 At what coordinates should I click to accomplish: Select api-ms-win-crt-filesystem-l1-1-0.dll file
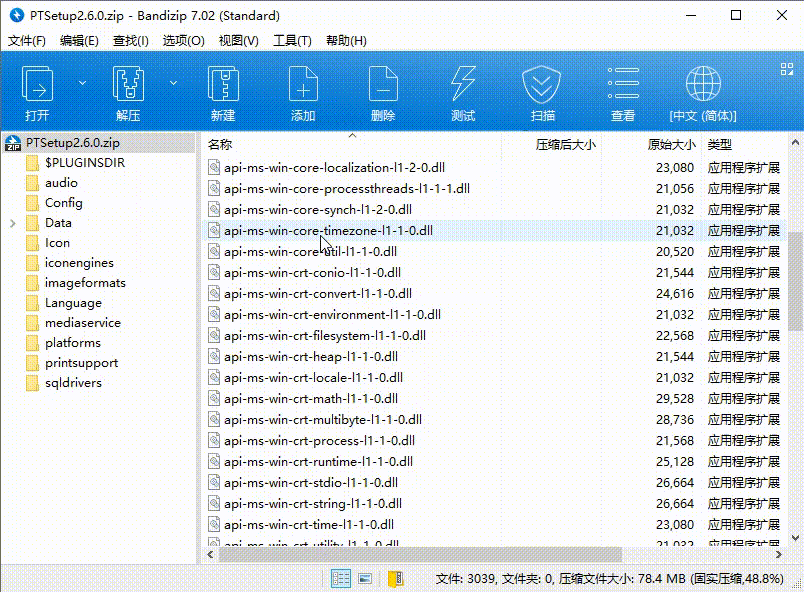pos(325,336)
